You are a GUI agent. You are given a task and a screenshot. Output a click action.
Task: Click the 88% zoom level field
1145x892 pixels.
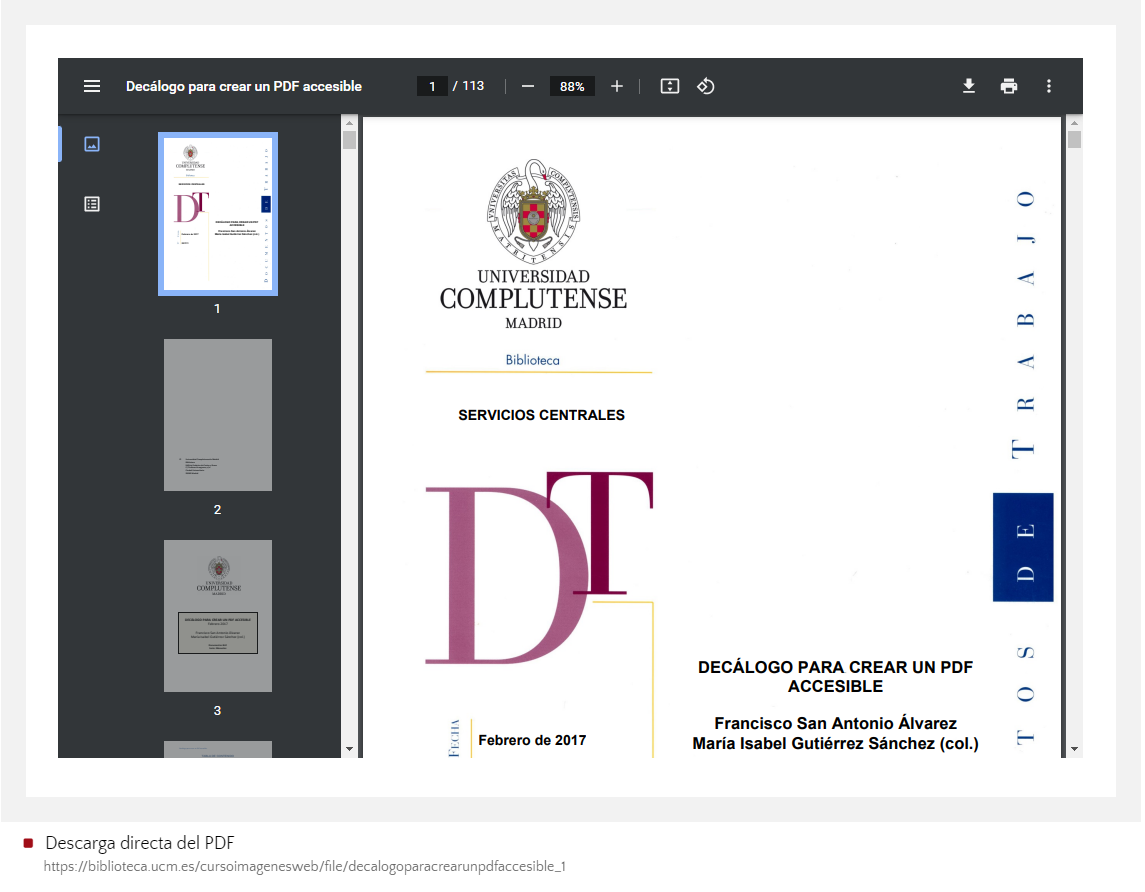coord(572,86)
